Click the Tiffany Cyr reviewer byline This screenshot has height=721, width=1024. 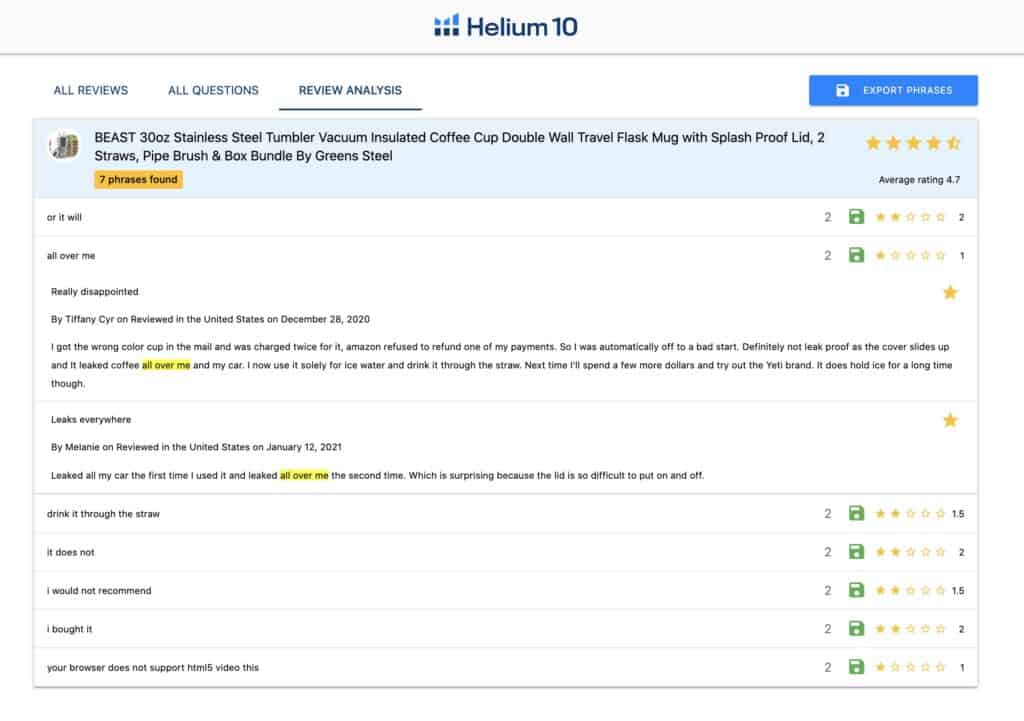[x=210, y=319]
